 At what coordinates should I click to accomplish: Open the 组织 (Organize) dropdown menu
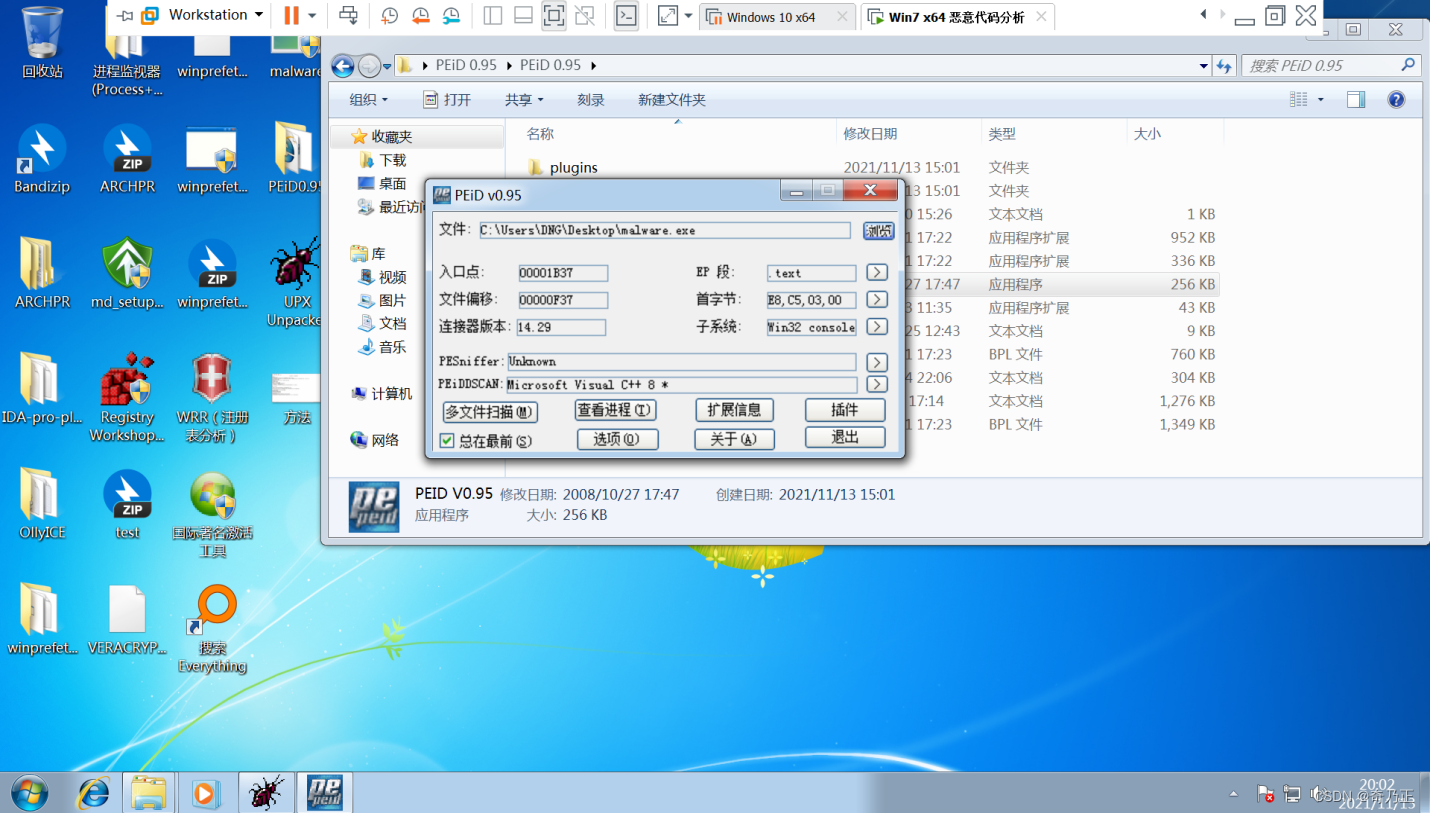[368, 100]
